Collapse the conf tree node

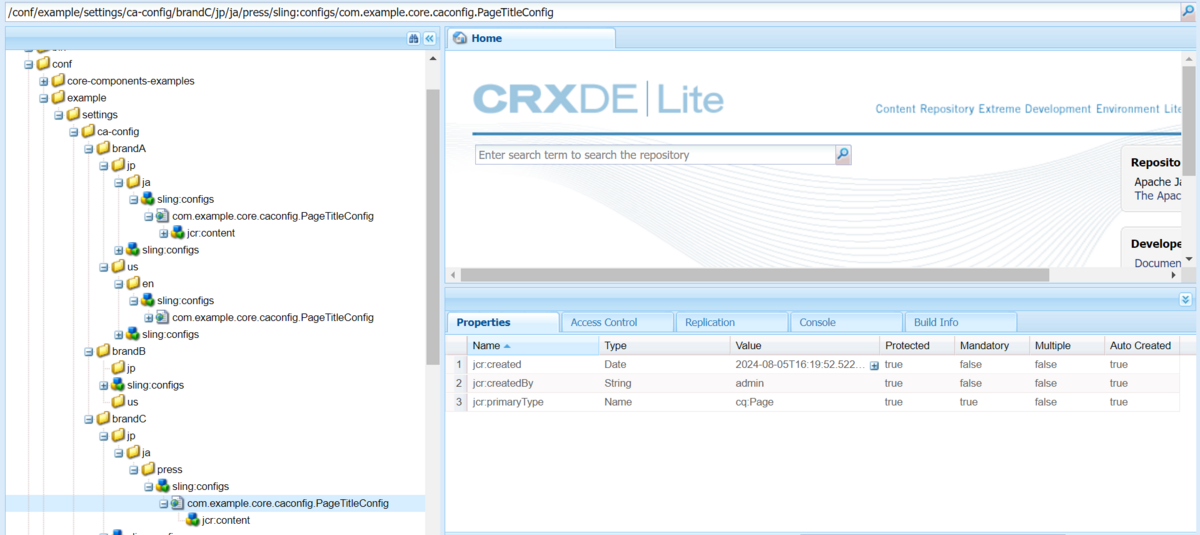[29, 64]
